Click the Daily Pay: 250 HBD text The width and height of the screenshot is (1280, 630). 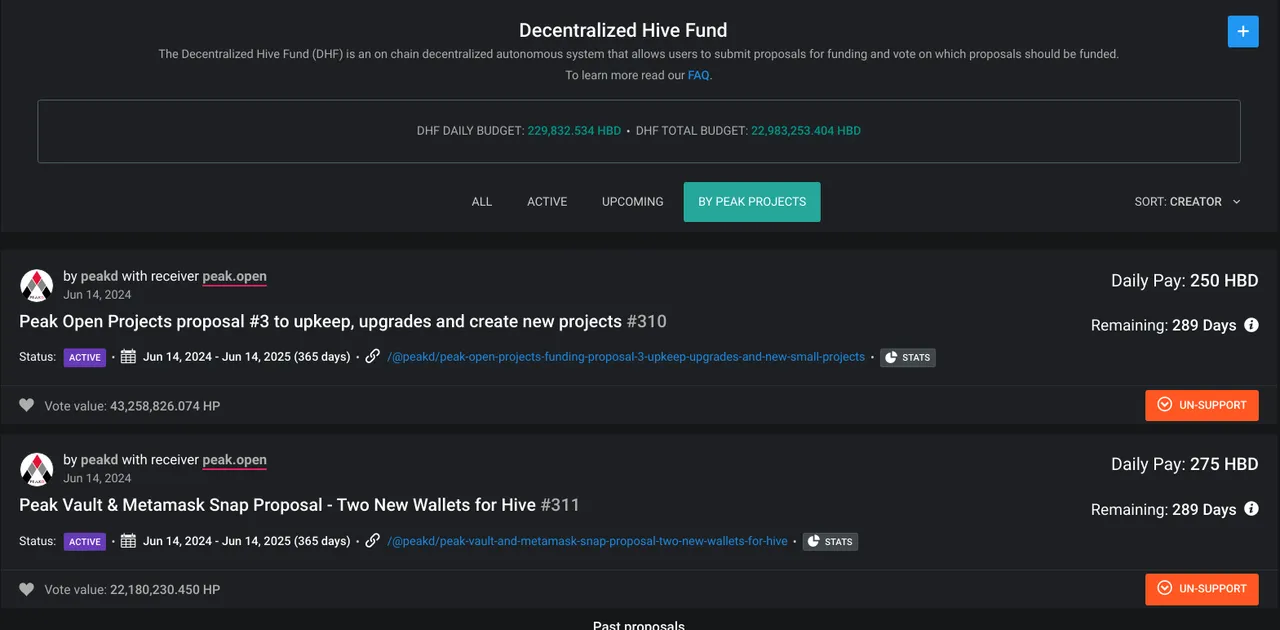pos(1185,281)
